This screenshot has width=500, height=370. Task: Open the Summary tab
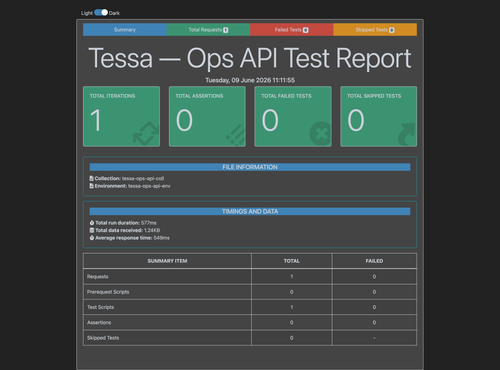coord(125,30)
